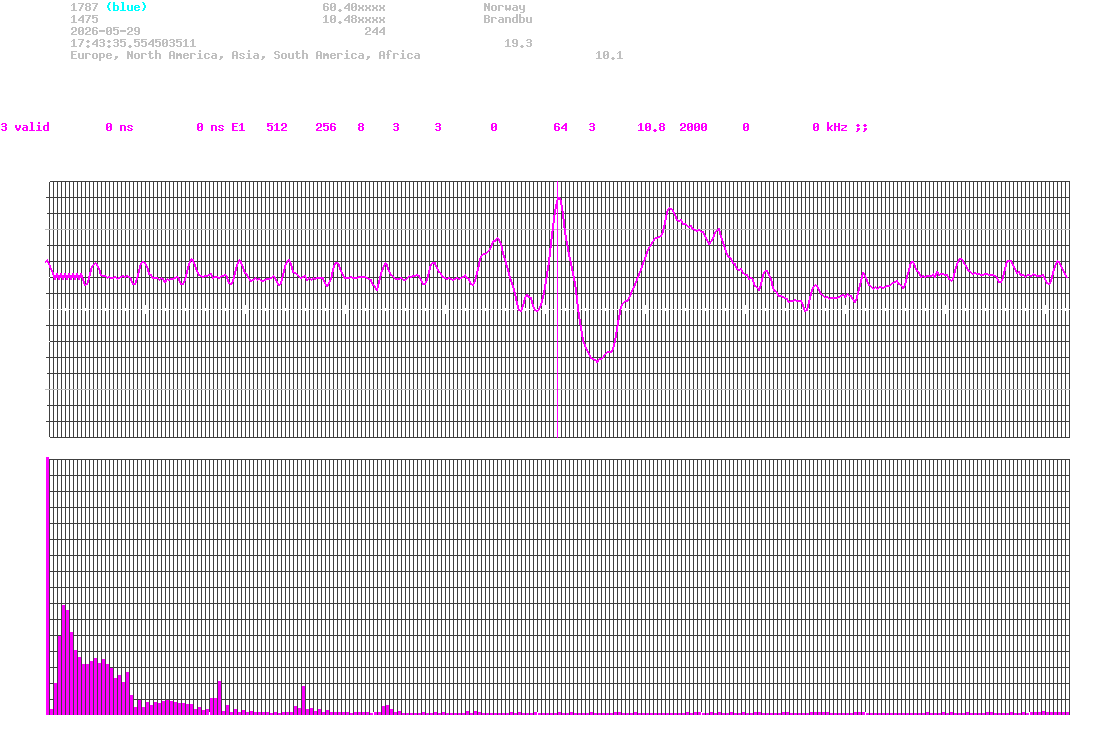Click the date 2026-05-29
Image resolution: width=1095 pixels, height=737 pixels.
[x=105, y=31]
